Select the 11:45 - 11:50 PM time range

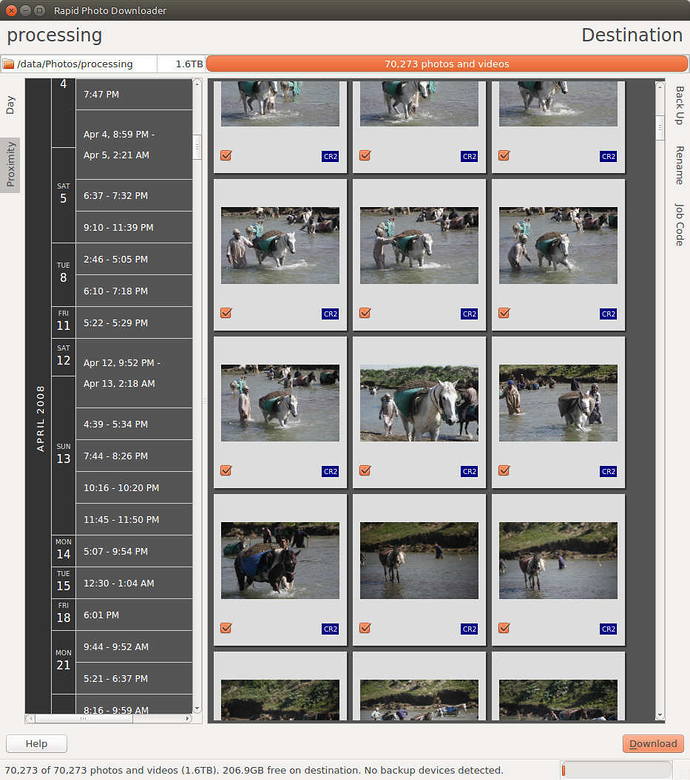134,520
